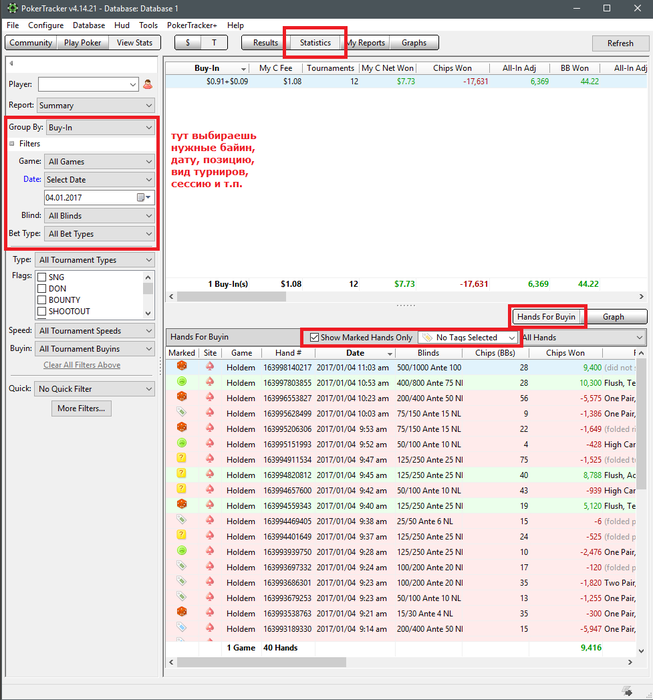Screen dimensions: 653x700
Task: Click site icon for hand 163993679253
Action: 210,597
